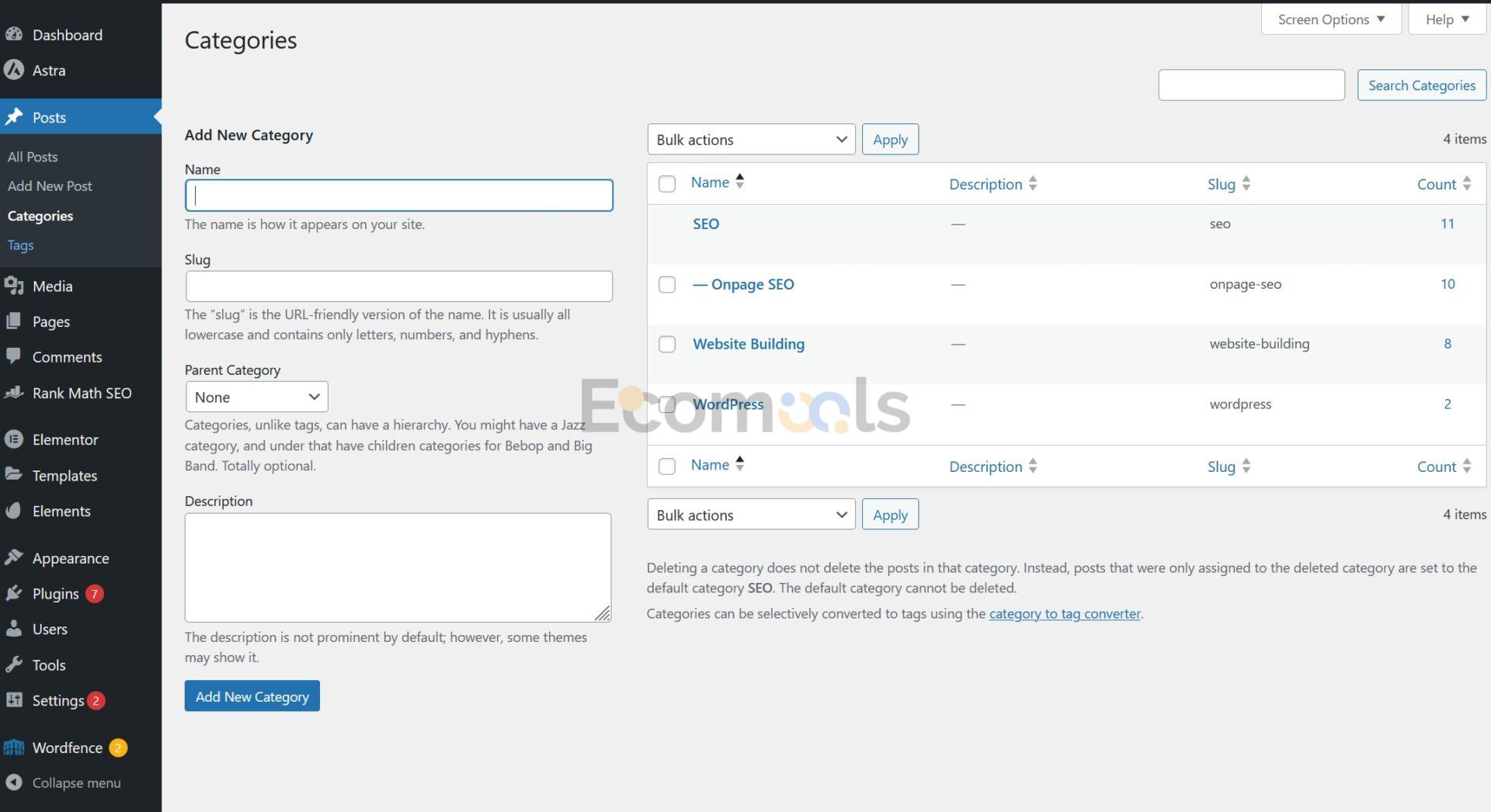
Task: Open the WordPress category link
Action: (728, 404)
